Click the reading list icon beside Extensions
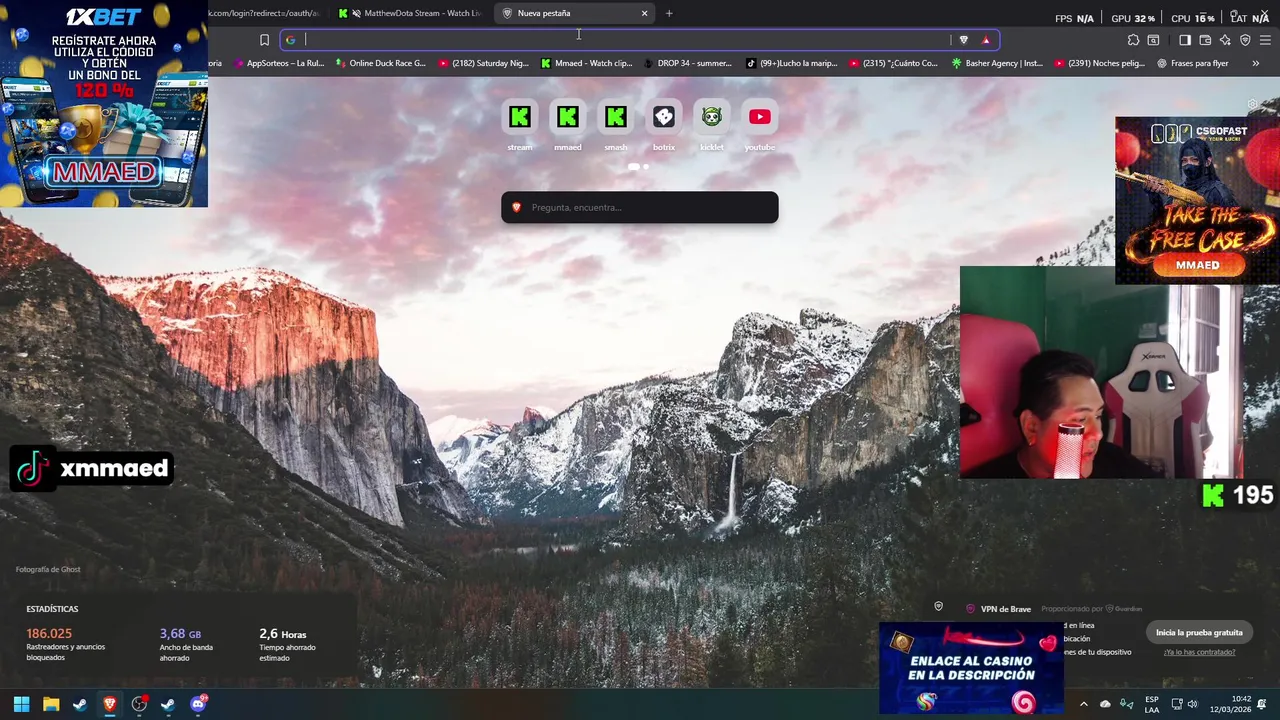 tap(1153, 40)
